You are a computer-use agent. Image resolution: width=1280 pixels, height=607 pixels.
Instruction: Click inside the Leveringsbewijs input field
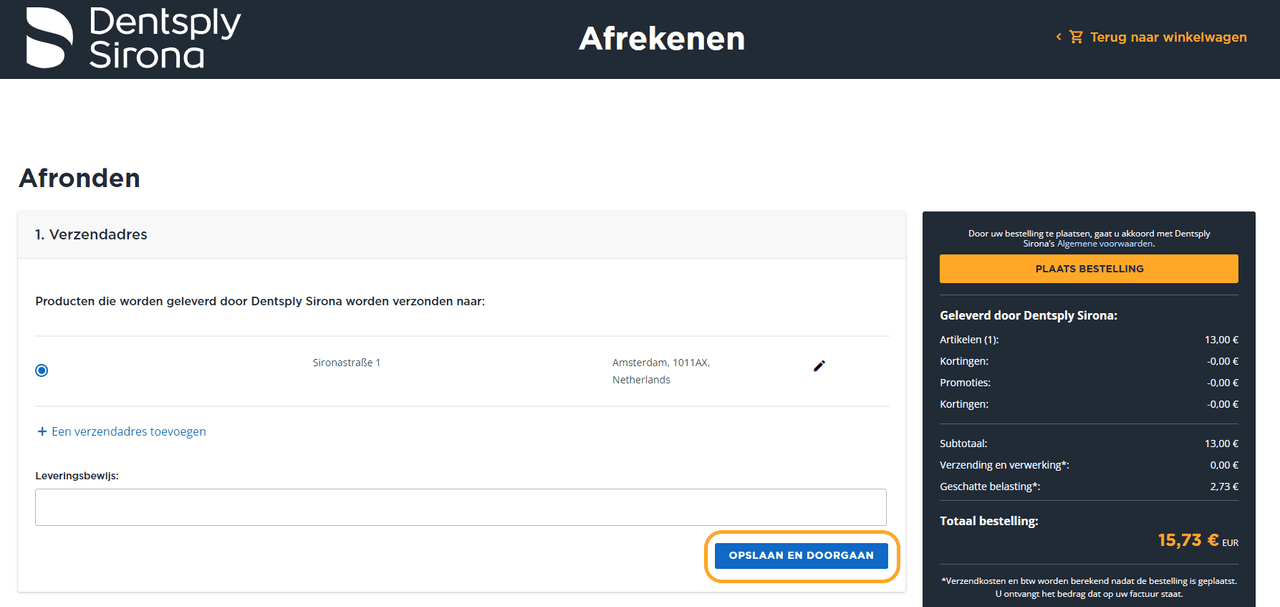[x=460, y=507]
